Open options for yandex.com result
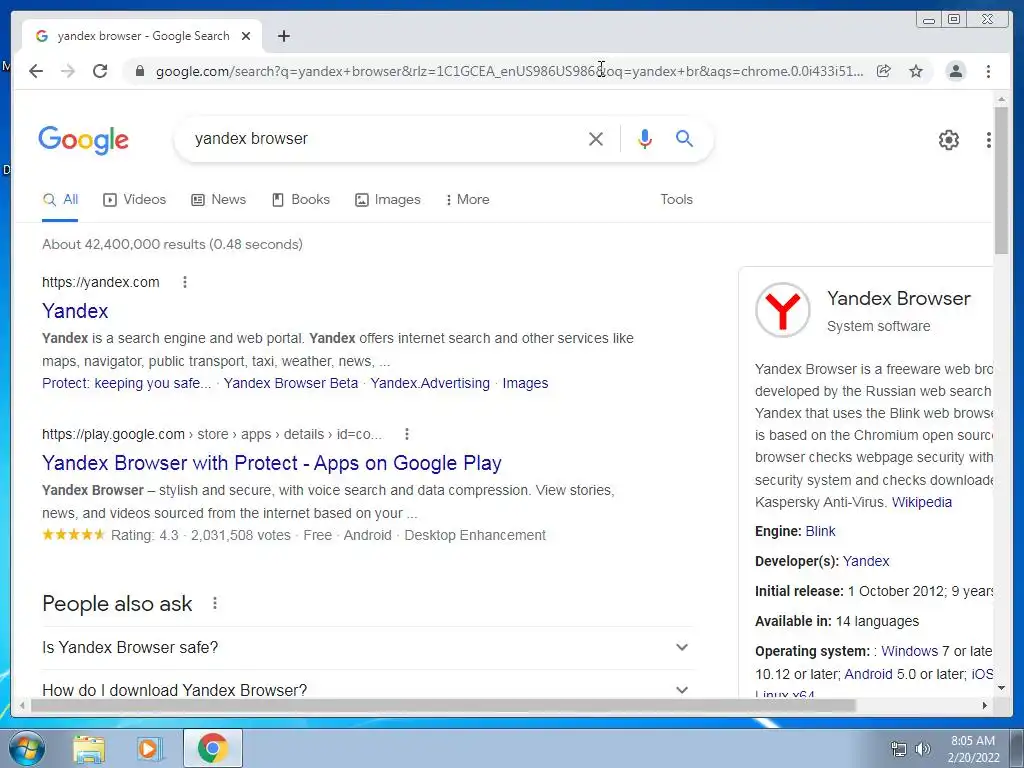The width and height of the screenshot is (1024, 768). (x=185, y=282)
